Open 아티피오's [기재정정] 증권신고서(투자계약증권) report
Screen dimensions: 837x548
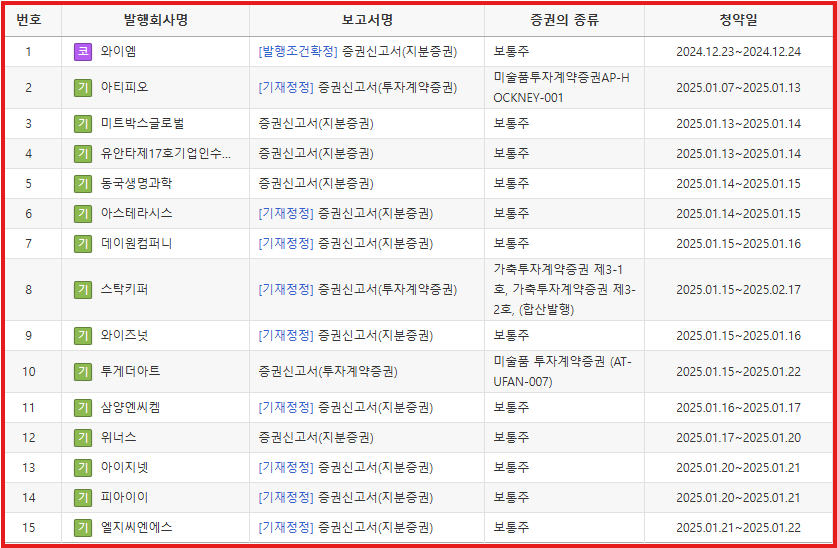[358, 88]
